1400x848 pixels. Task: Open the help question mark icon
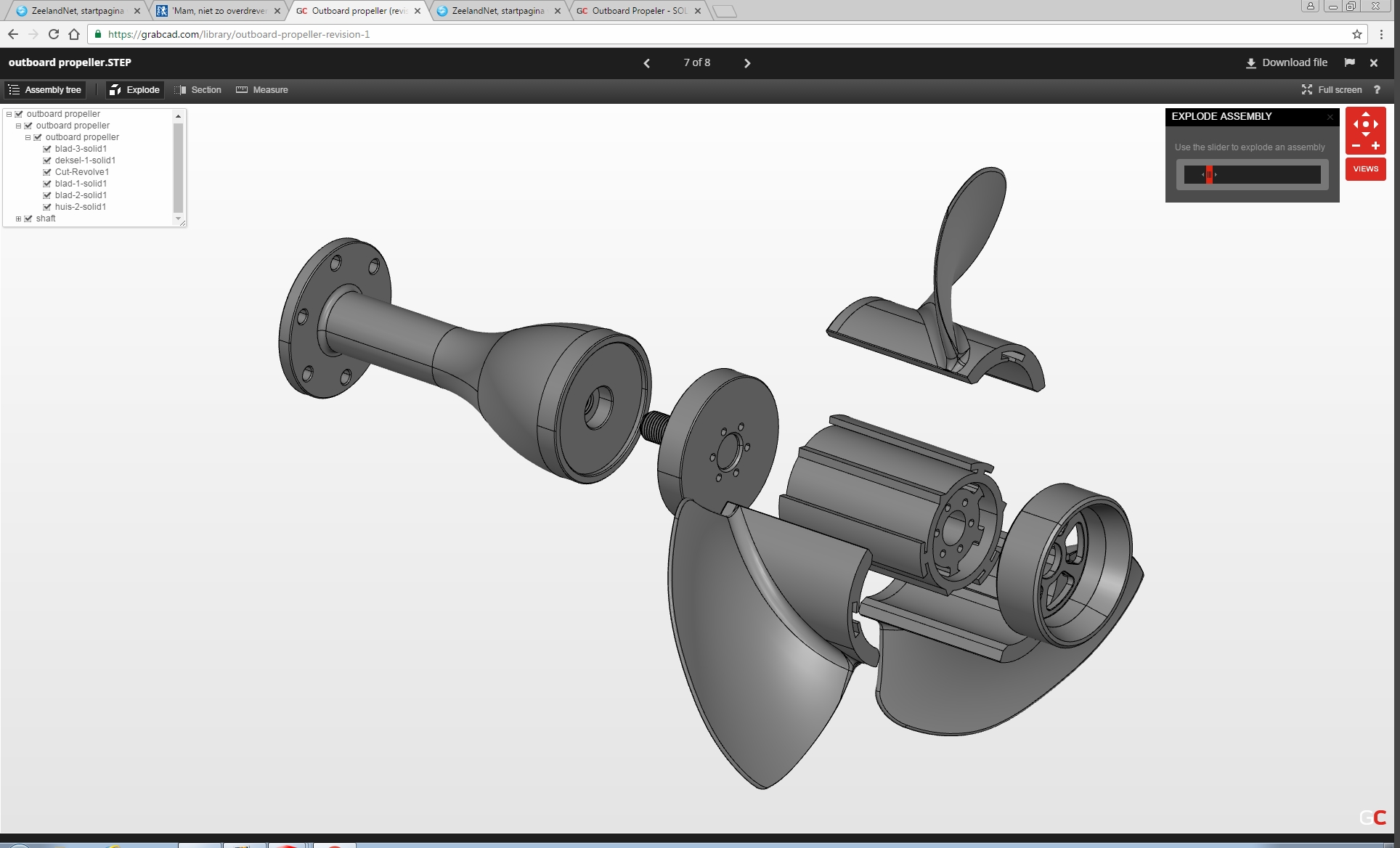click(x=1377, y=89)
